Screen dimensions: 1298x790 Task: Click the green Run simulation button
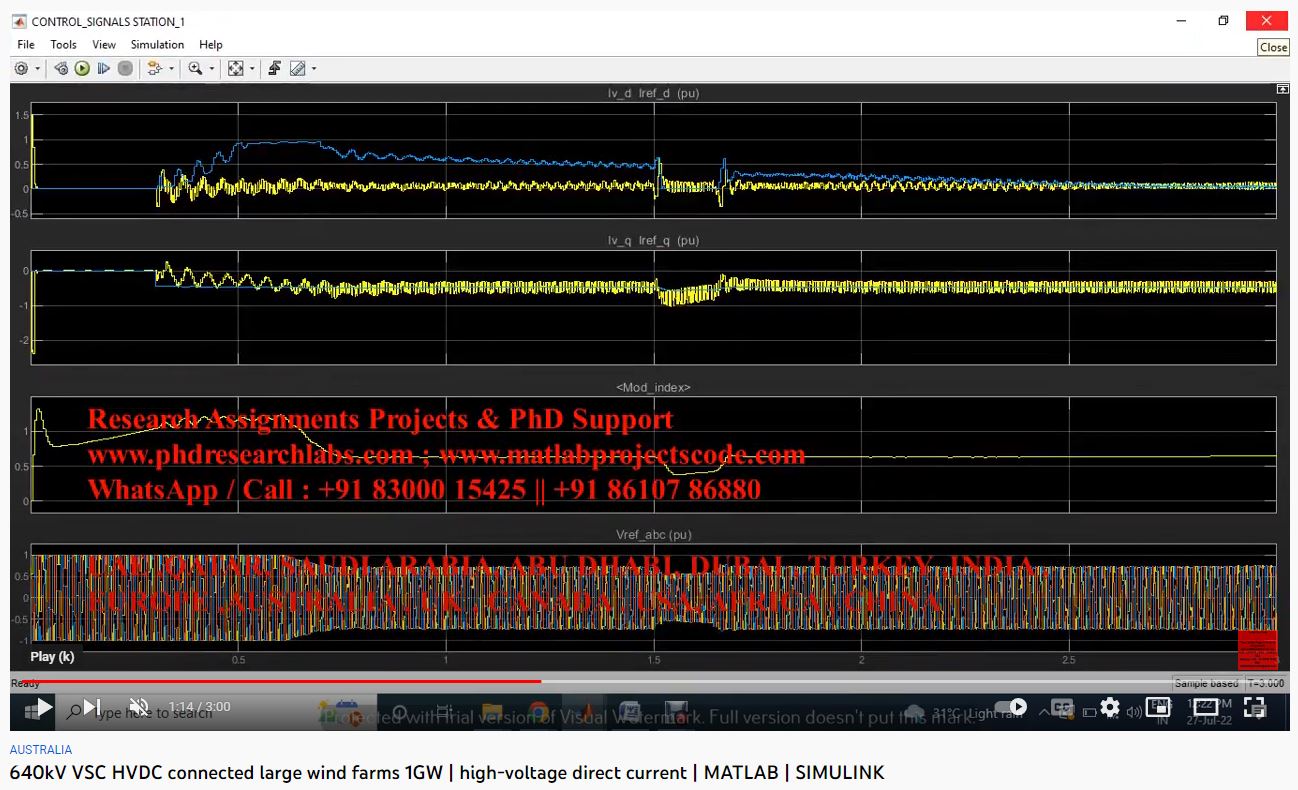coord(82,69)
